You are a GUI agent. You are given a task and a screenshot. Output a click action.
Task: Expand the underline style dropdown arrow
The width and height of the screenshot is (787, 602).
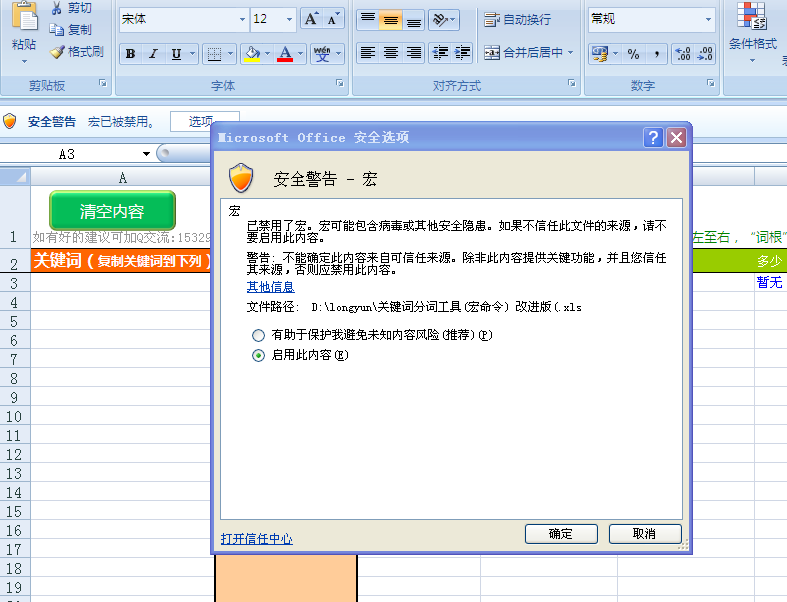192,53
